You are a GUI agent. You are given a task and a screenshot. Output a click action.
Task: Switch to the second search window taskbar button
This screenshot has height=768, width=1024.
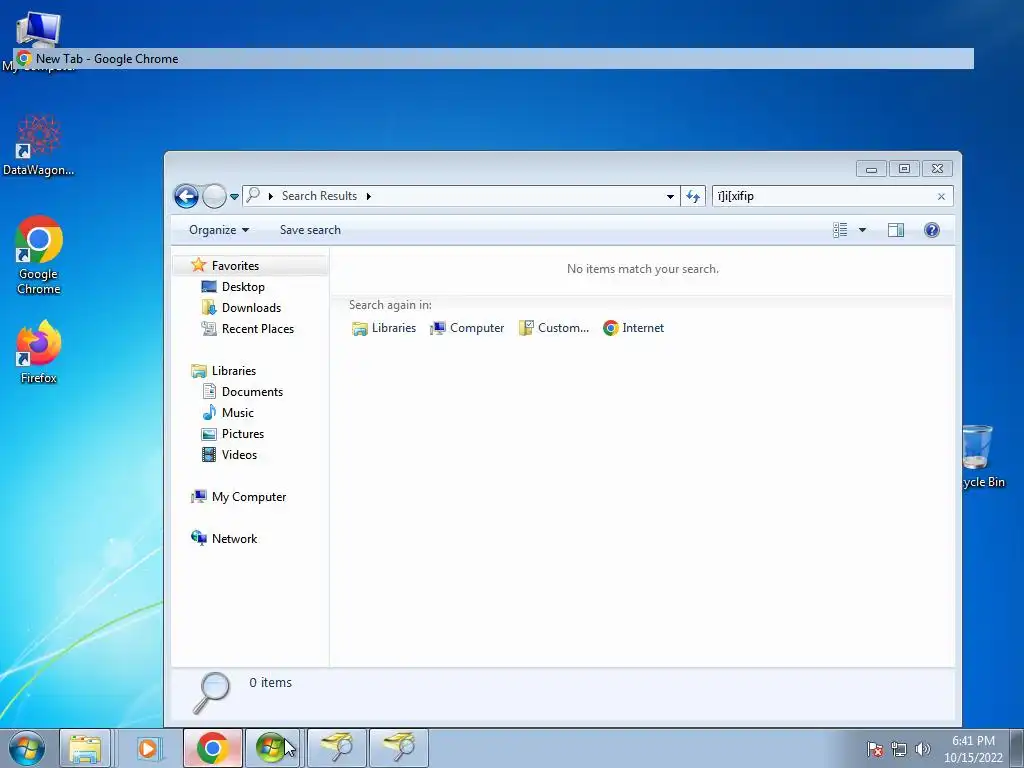(x=399, y=748)
